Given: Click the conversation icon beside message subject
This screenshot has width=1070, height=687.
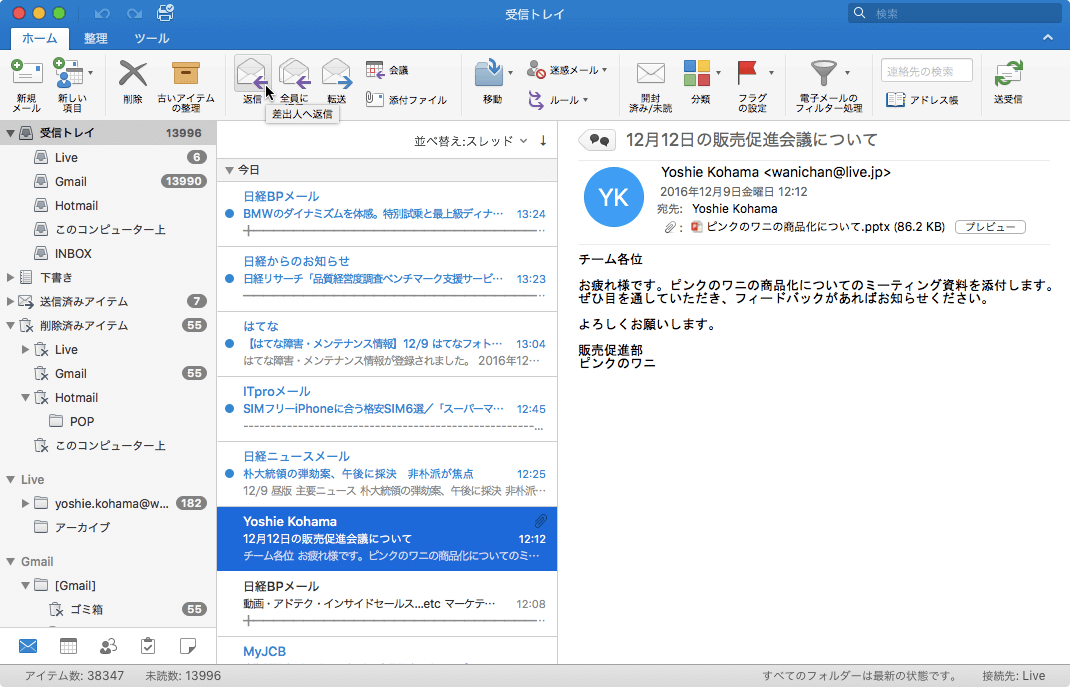Looking at the screenshot, I should [598, 140].
